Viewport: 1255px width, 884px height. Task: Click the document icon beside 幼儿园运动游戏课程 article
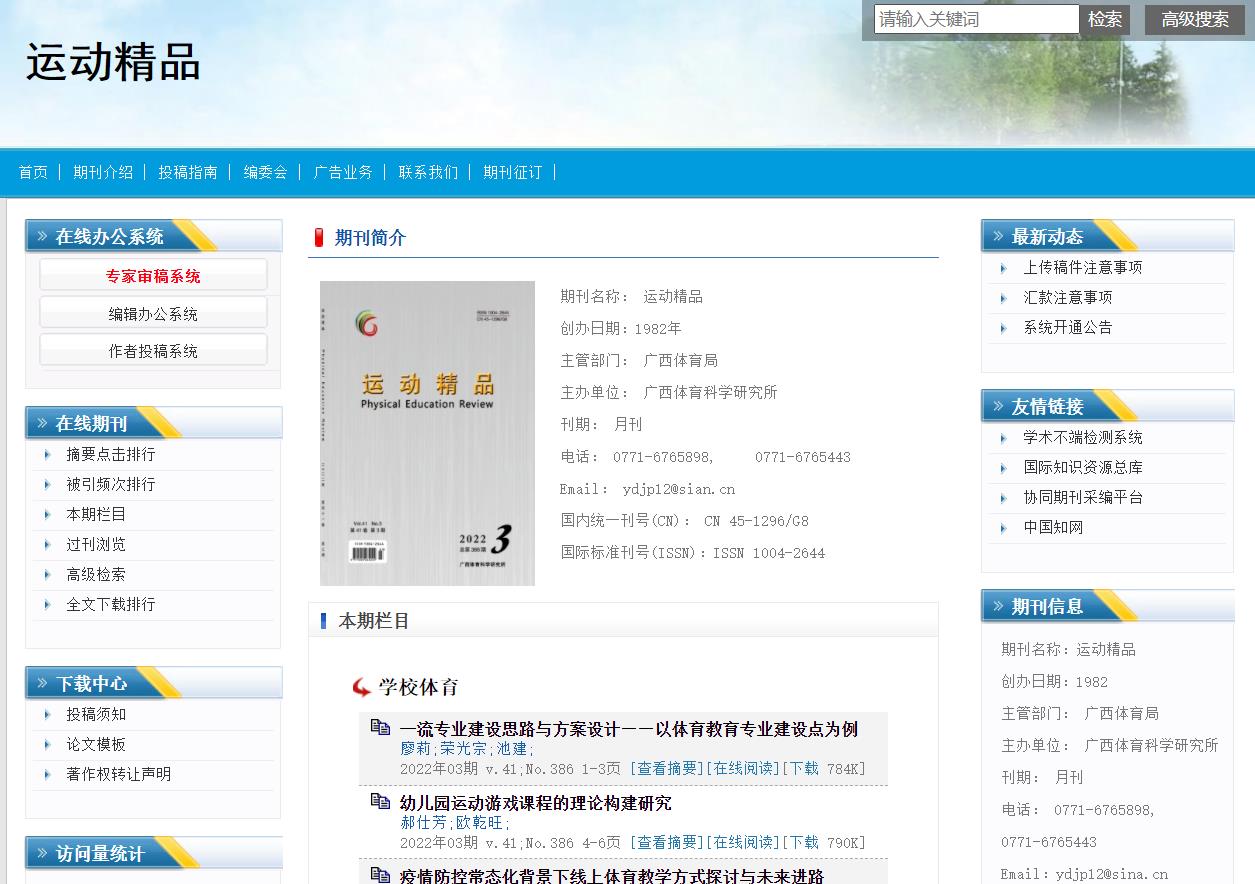[380, 802]
